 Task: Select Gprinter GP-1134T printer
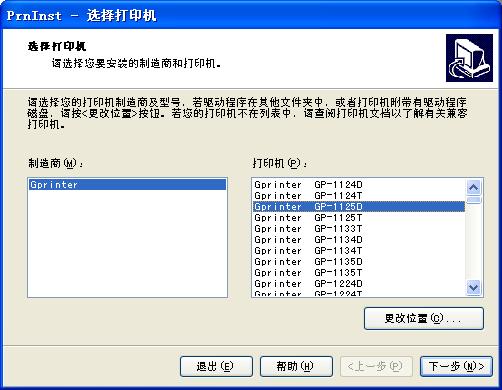tap(359, 250)
